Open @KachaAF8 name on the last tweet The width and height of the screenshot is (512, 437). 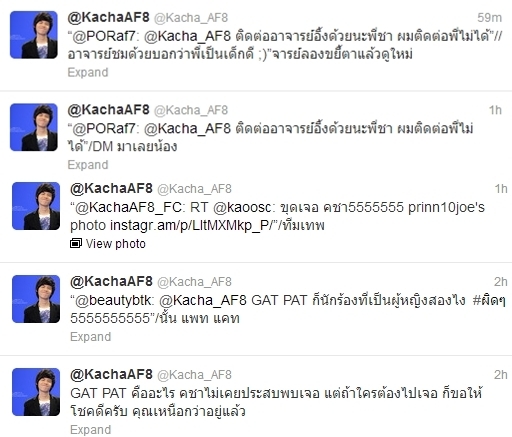pyautogui.click(x=111, y=375)
